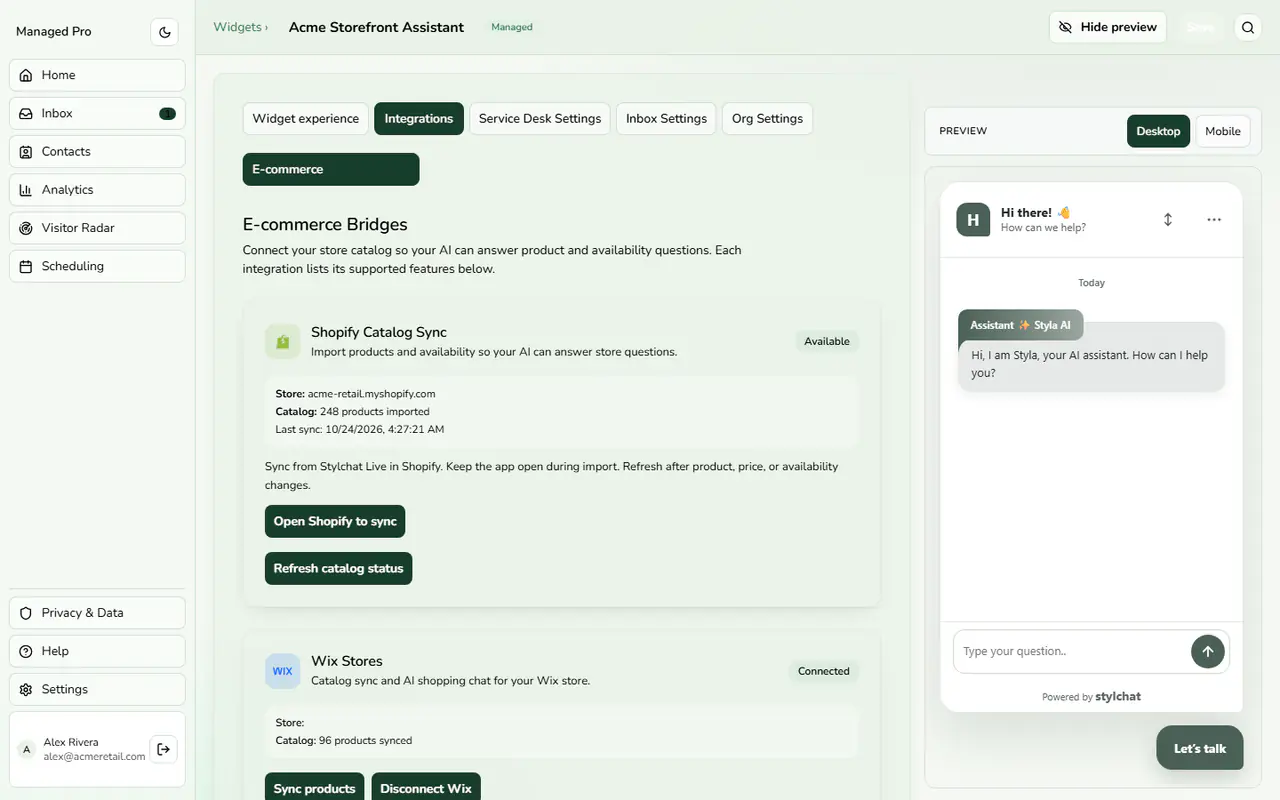Viewport: 1280px width, 800px height.
Task: Click the Let's talk chat launcher
Action: point(1200,748)
